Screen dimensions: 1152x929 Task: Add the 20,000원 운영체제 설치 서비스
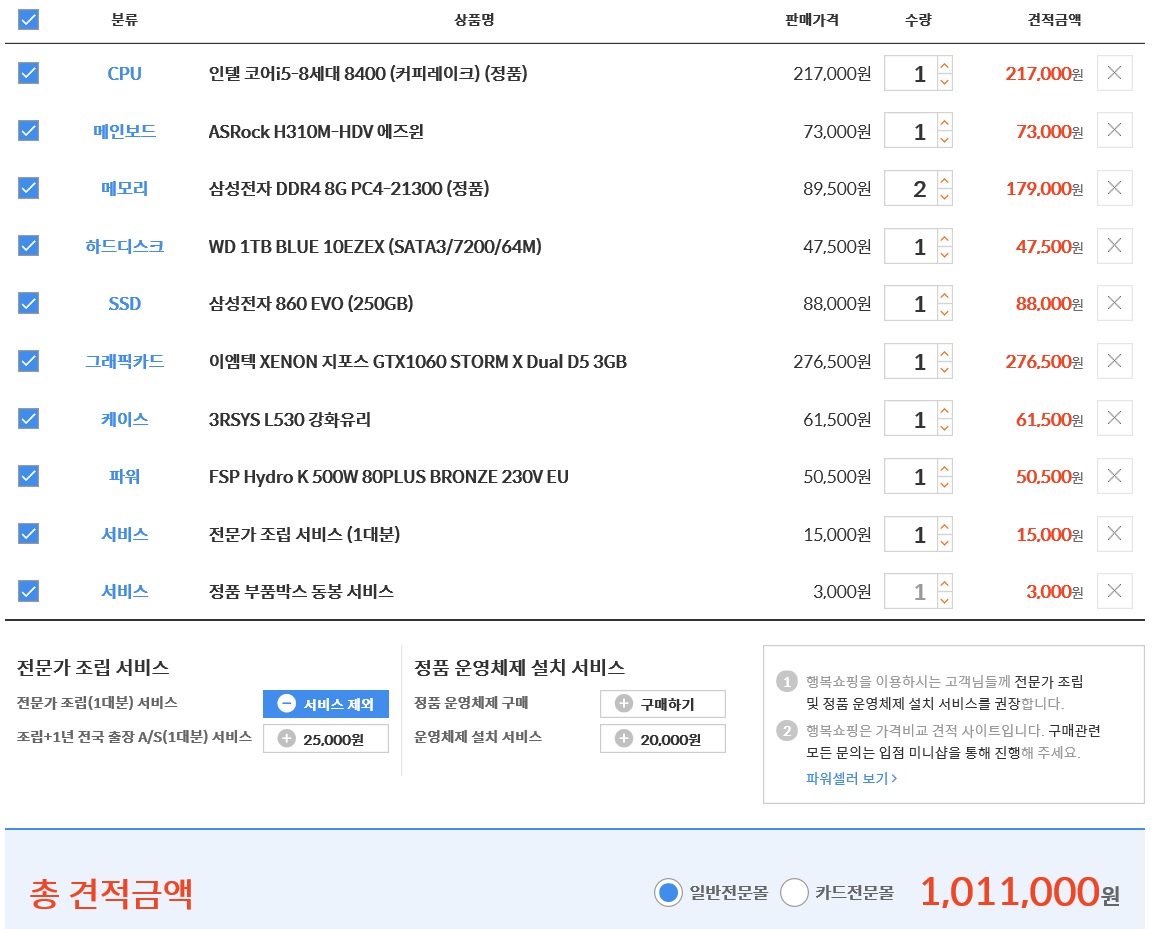point(663,739)
